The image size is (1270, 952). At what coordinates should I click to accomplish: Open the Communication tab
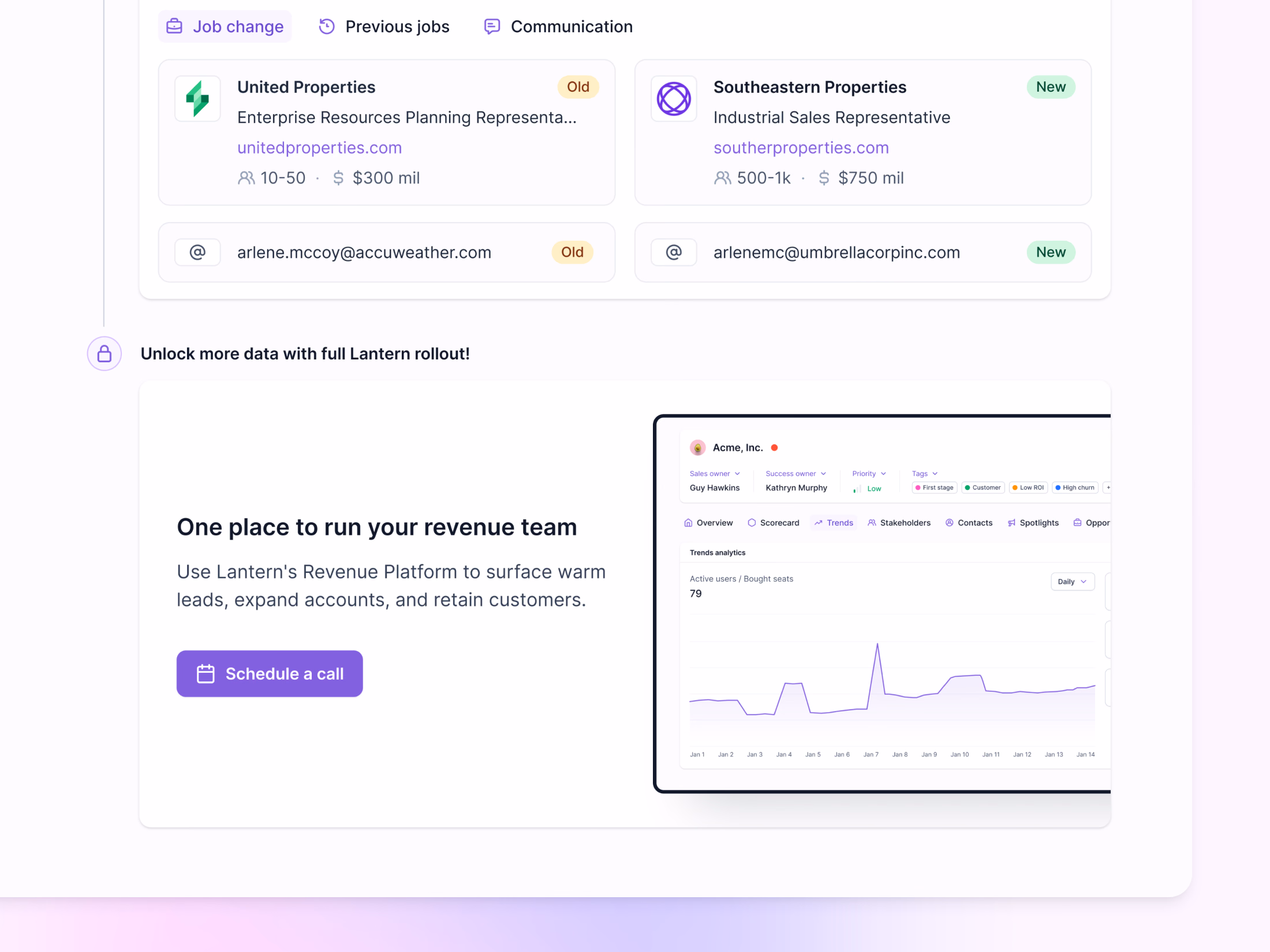pos(558,27)
